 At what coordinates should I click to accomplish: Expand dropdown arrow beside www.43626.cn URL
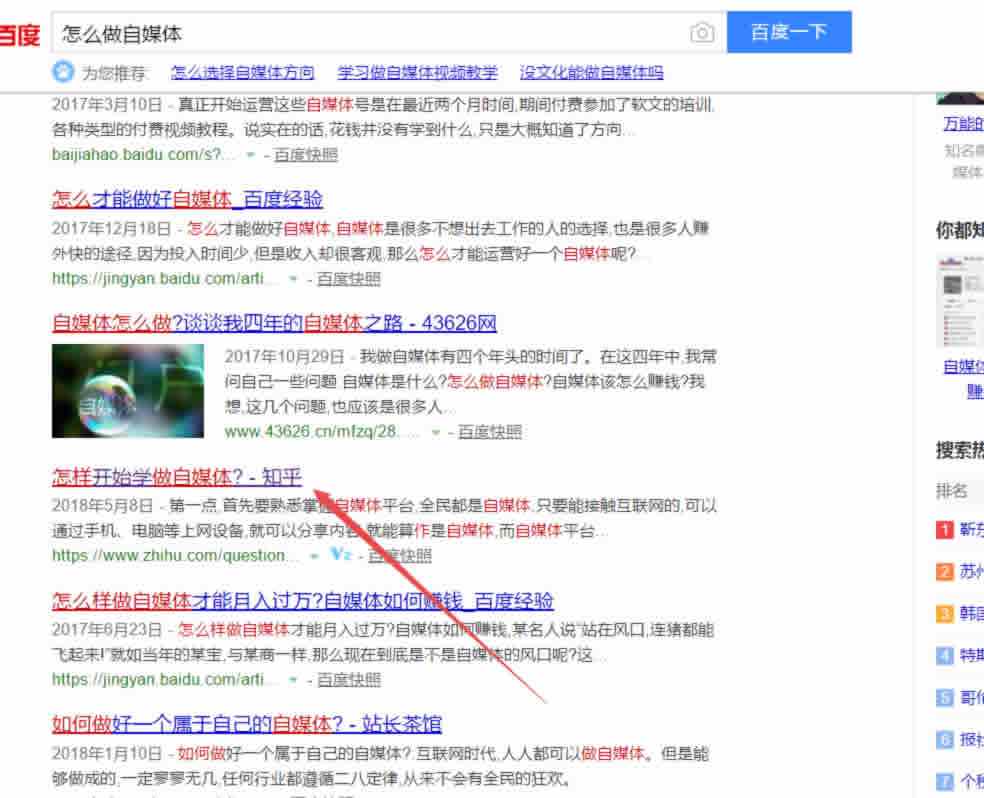pyautogui.click(x=435, y=432)
